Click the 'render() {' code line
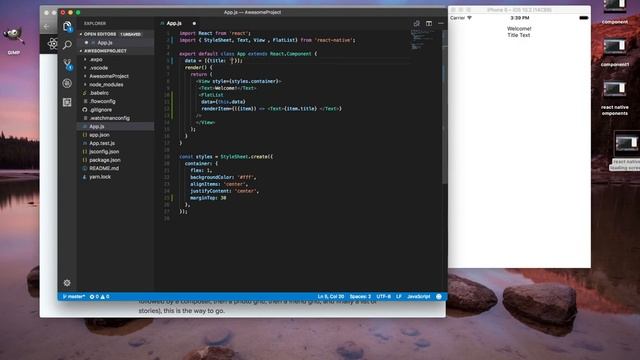 pos(198,67)
